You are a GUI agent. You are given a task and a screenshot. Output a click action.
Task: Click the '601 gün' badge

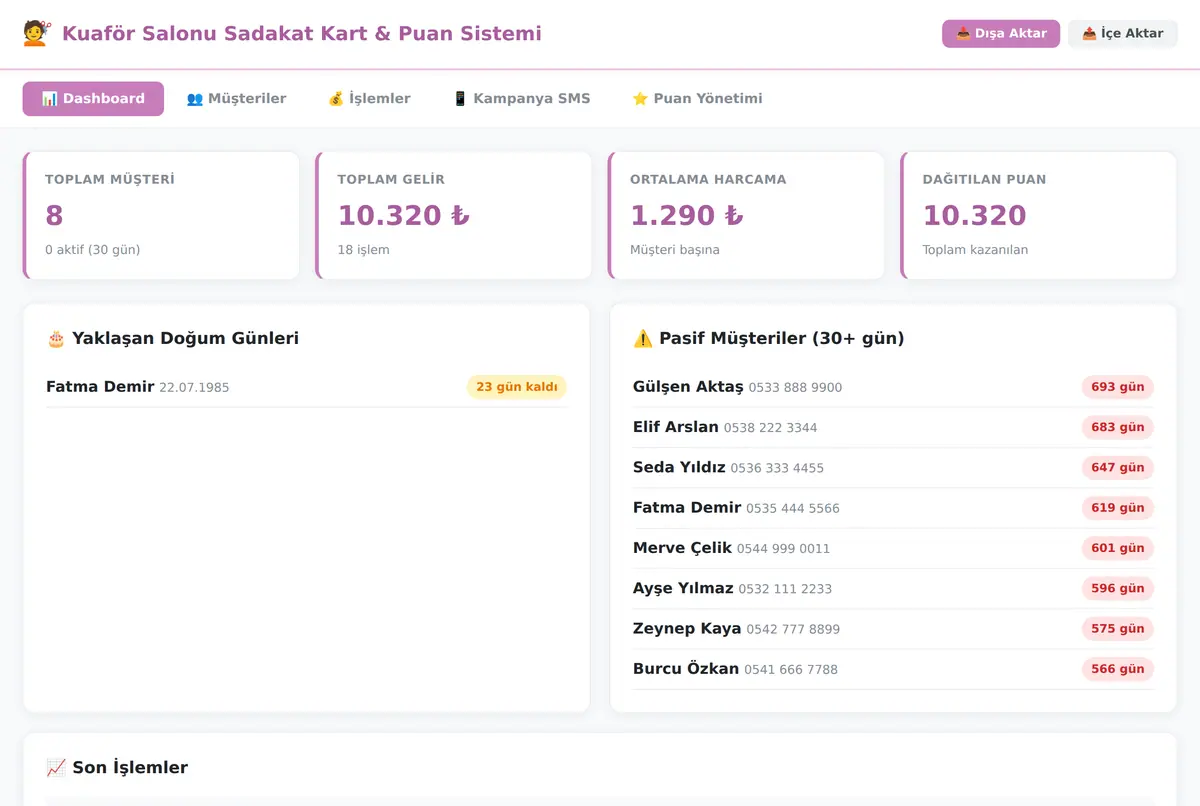1117,548
